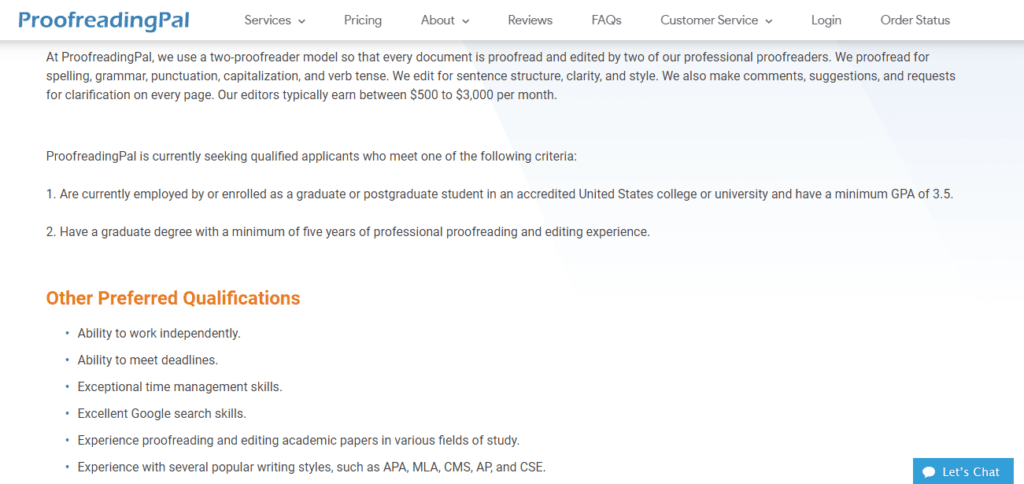
Task: Click criterion 1 about minimum GPA
Action: [499, 194]
